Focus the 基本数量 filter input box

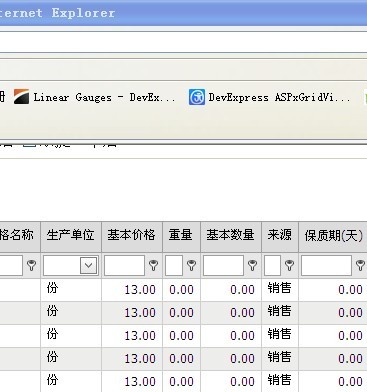pyautogui.click(x=223, y=265)
